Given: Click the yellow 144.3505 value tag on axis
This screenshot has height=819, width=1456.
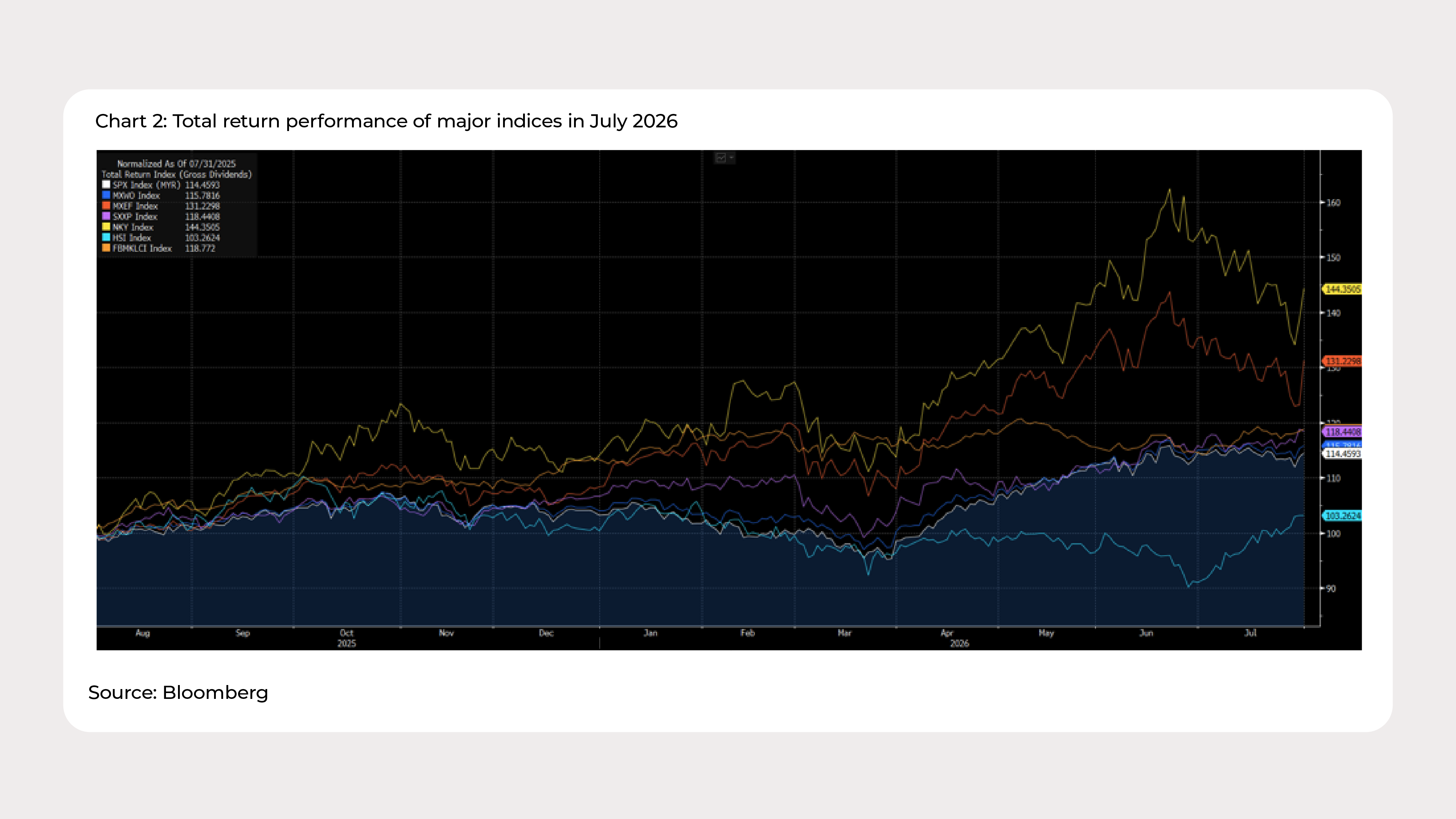Looking at the screenshot, I should (1342, 289).
